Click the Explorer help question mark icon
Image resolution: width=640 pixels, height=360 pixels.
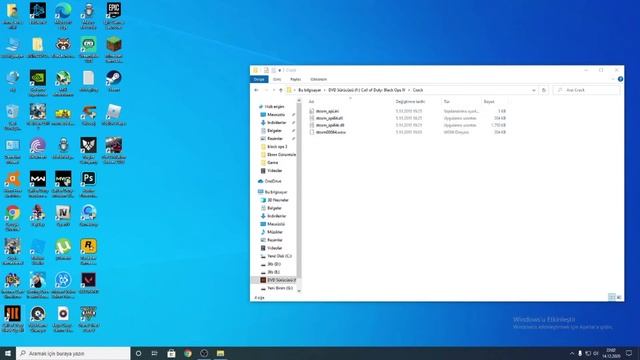[620, 79]
